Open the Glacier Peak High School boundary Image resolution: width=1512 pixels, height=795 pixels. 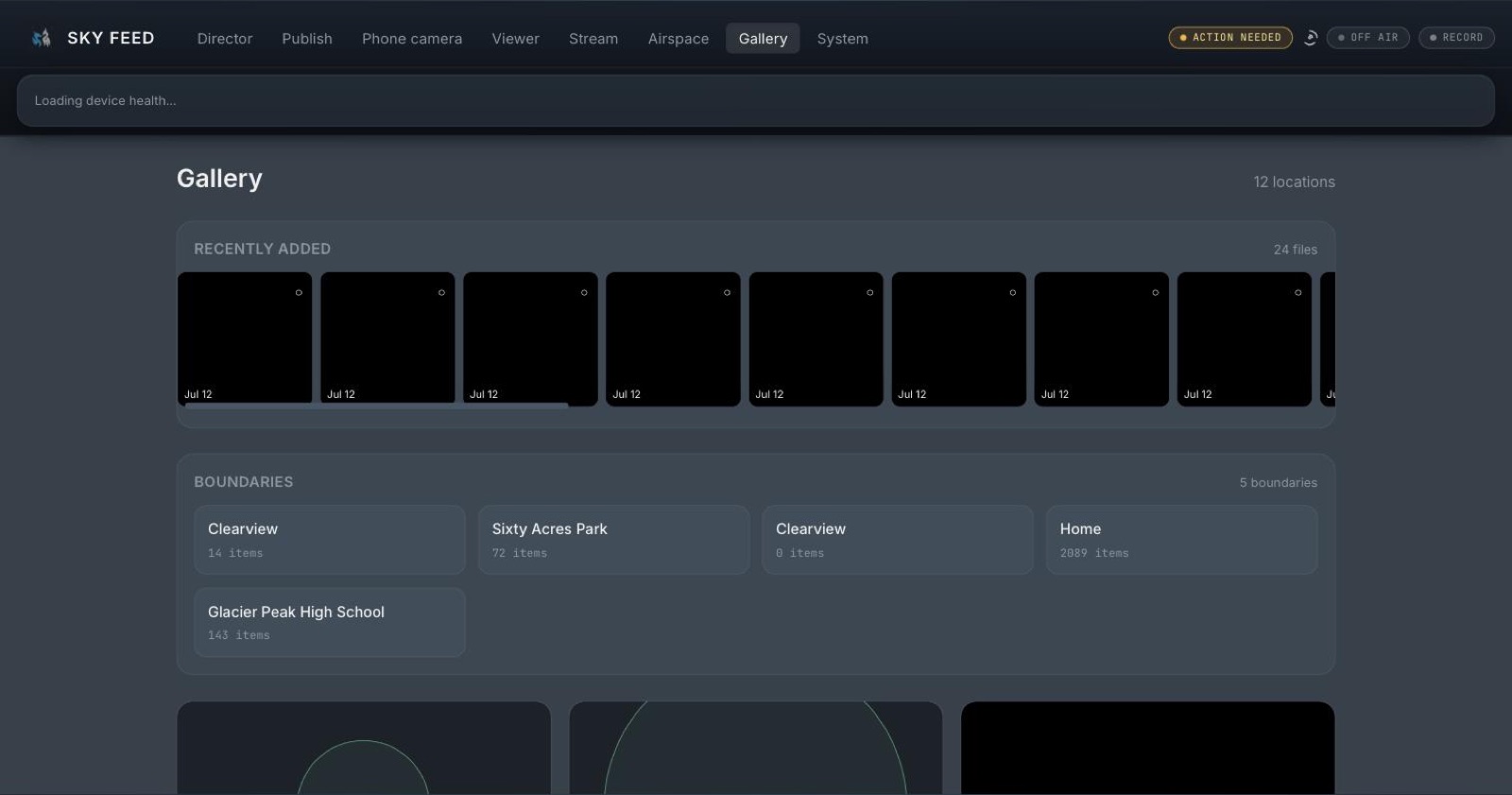coord(330,622)
